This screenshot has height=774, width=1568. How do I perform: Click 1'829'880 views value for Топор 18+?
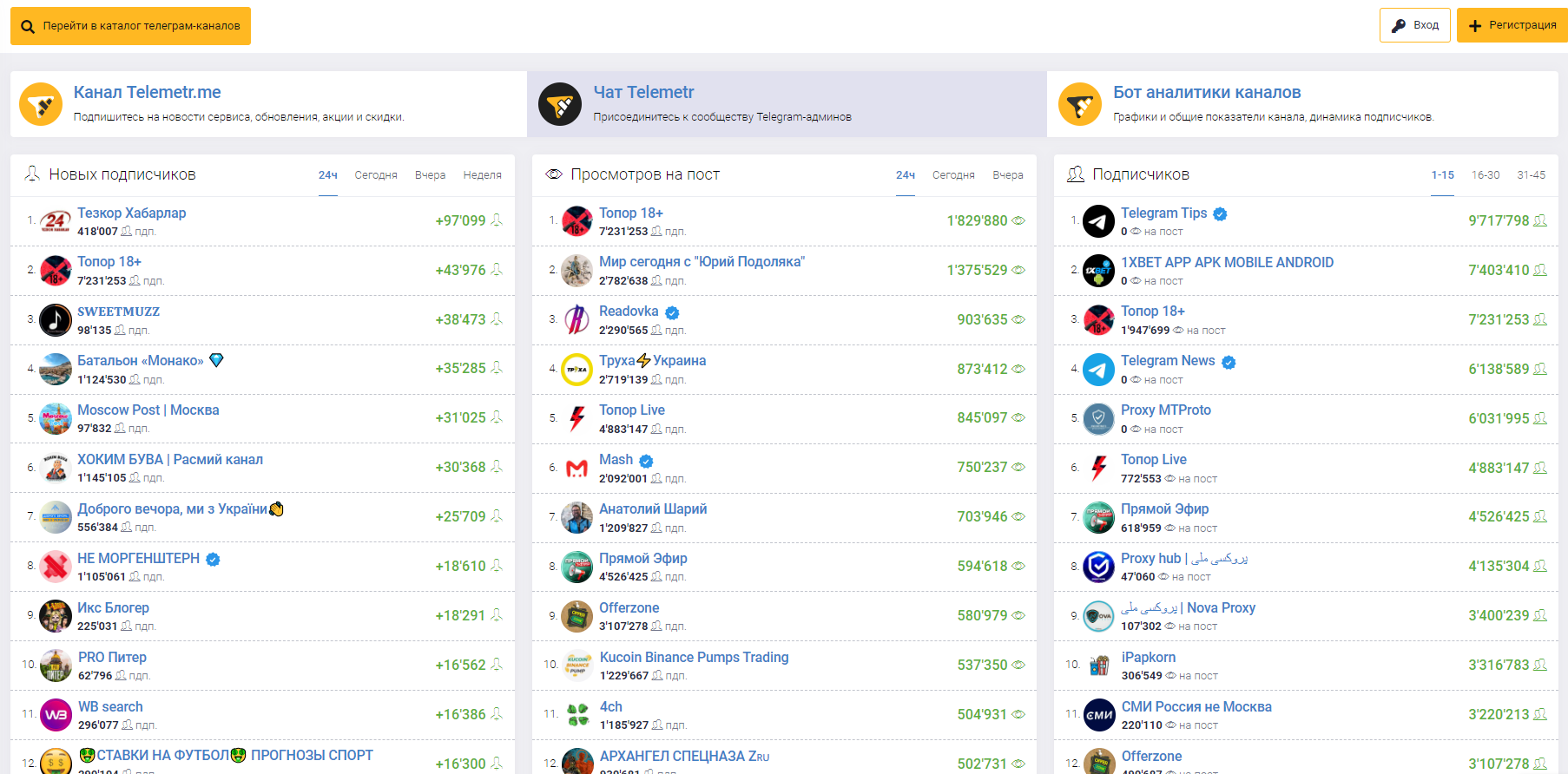[977, 221]
